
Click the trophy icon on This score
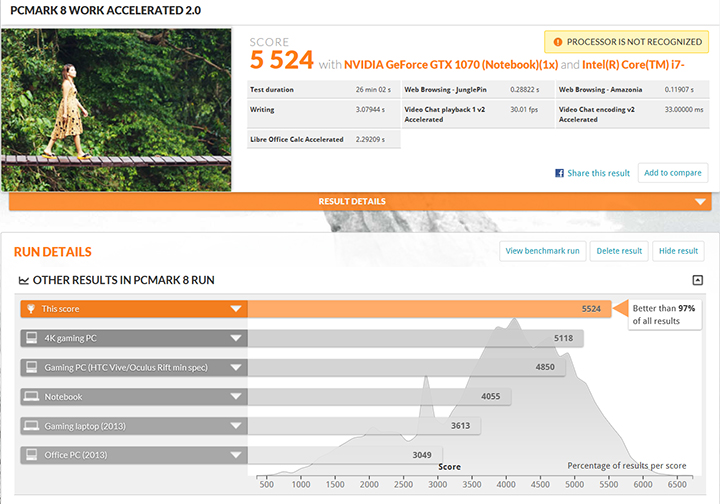click(x=31, y=309)
